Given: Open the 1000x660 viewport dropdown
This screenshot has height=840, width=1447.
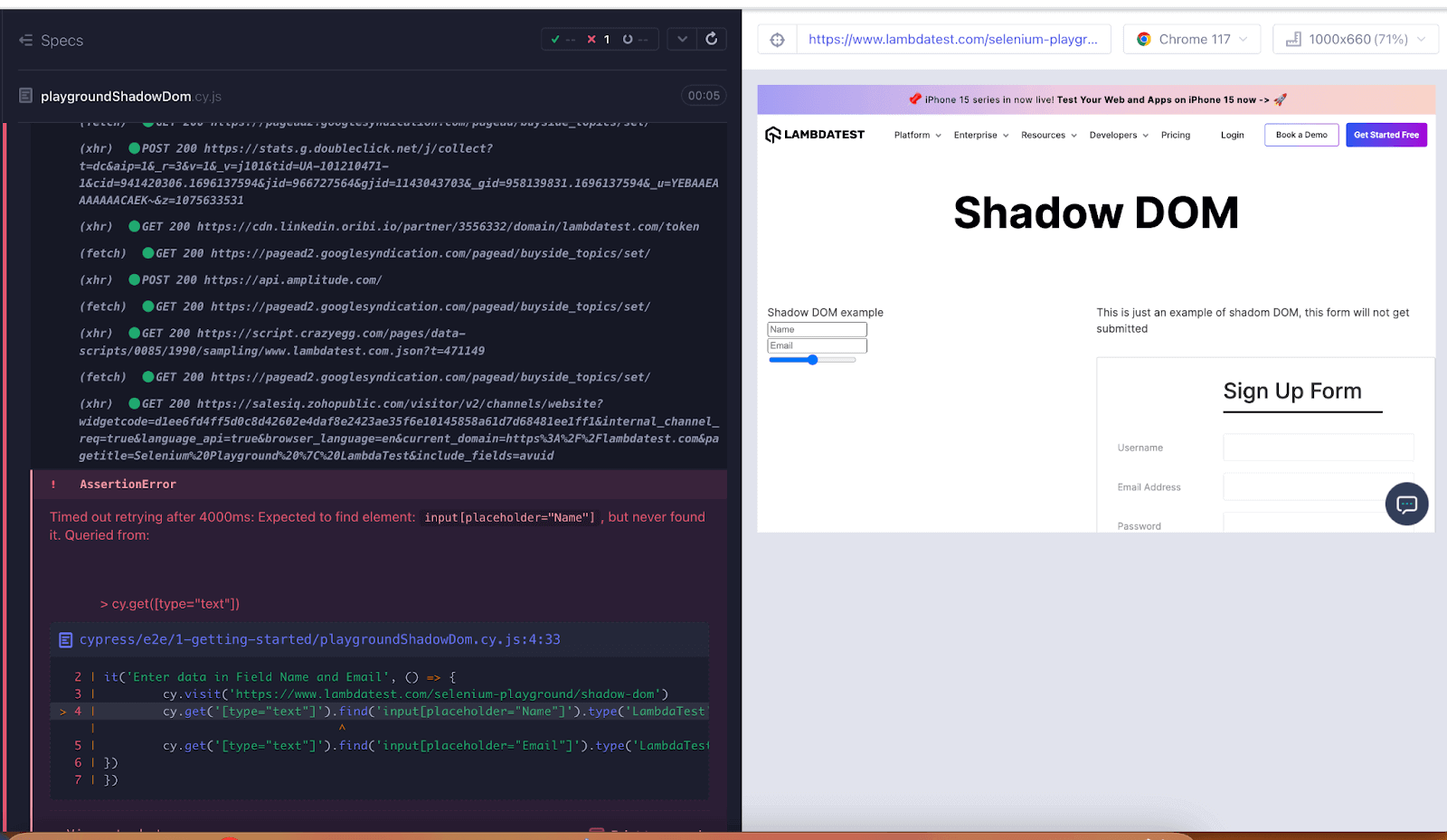Looking at the screenshot, I should click(1354, 40).
